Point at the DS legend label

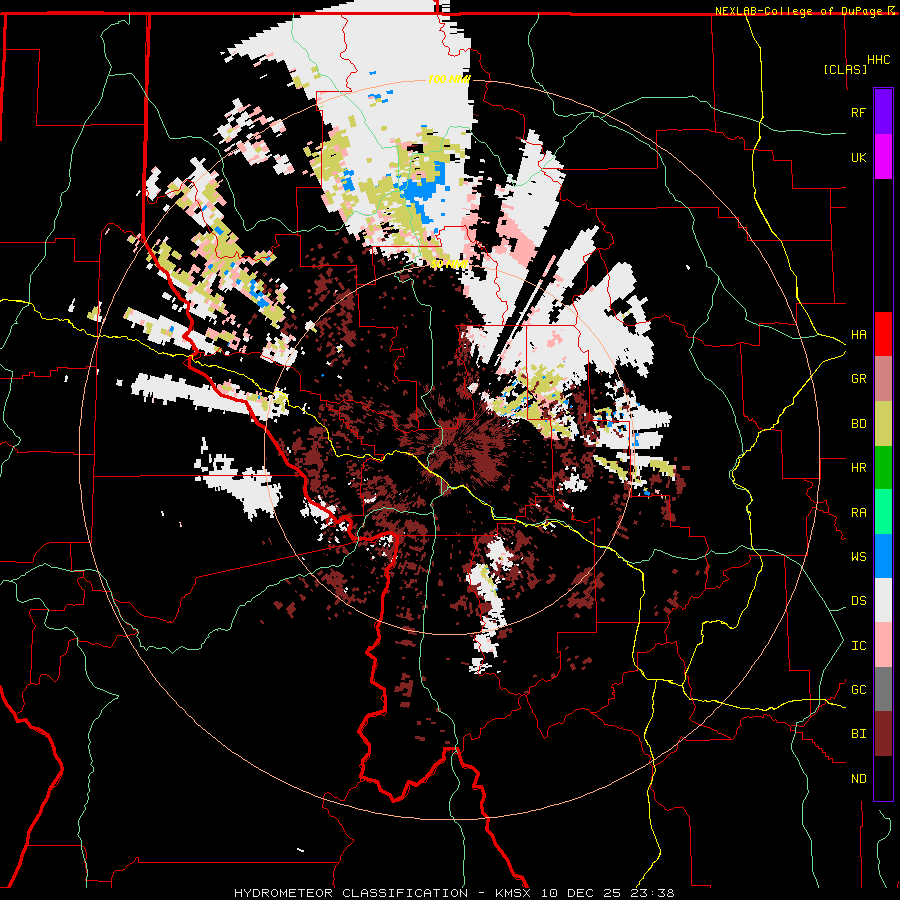click(x=858, y=601)
